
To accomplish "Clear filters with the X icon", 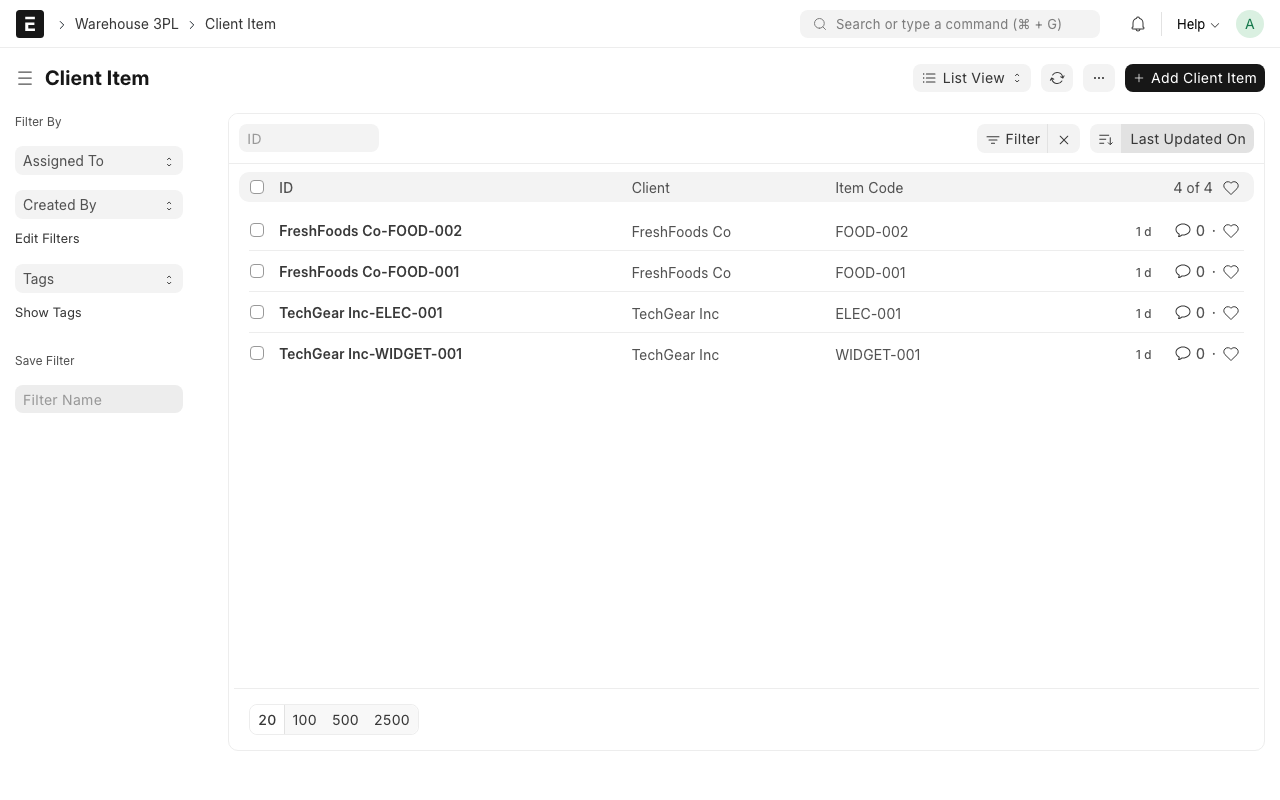I will click(1064, 139).
